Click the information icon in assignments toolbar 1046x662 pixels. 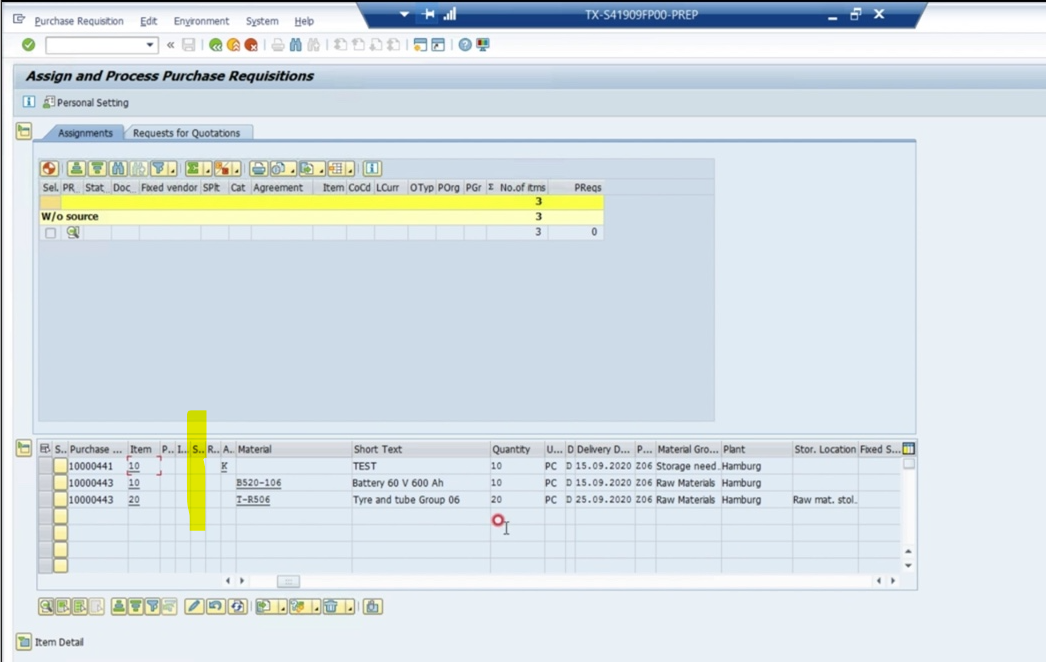point(372,168)
